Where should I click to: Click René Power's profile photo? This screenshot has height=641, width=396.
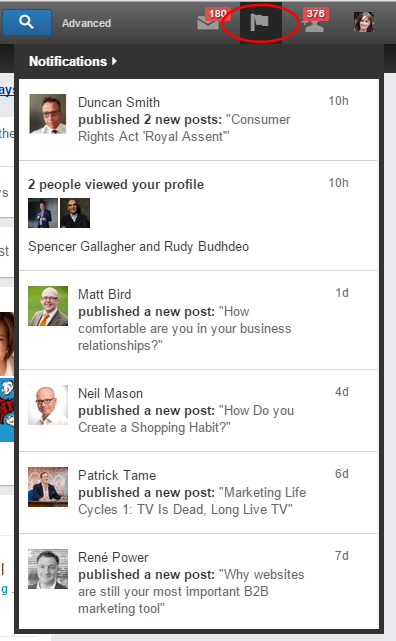coord(48,569)
